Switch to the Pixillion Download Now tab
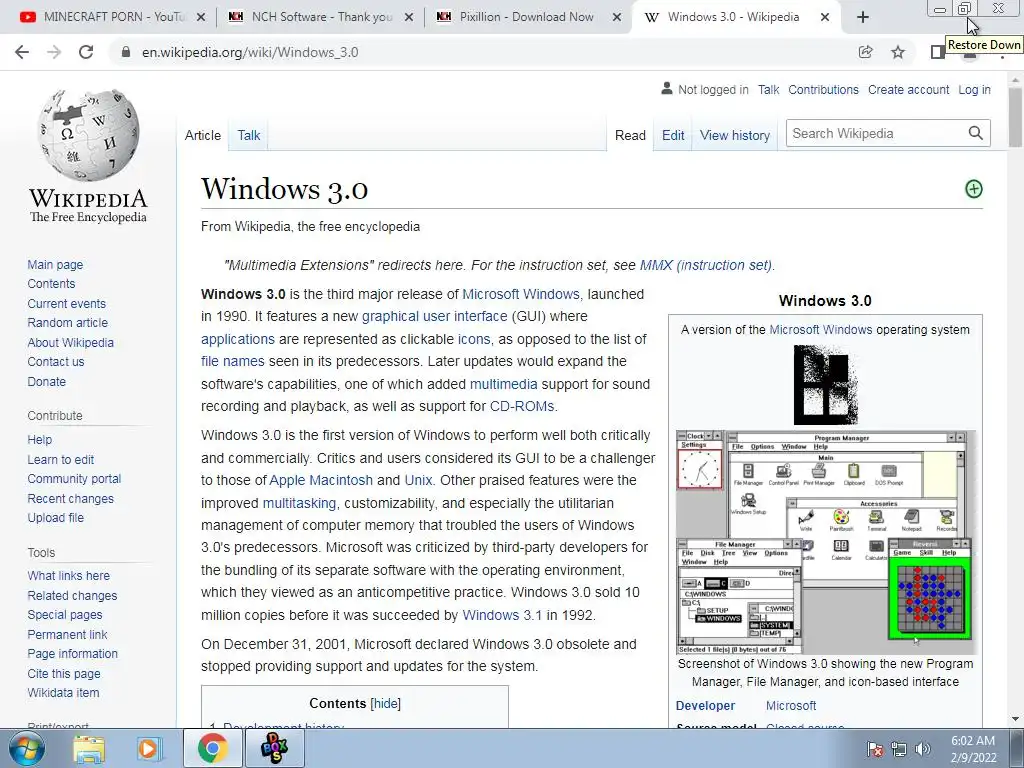The height and width of the screenshot is (768, 1024). [x=528, y=17]
